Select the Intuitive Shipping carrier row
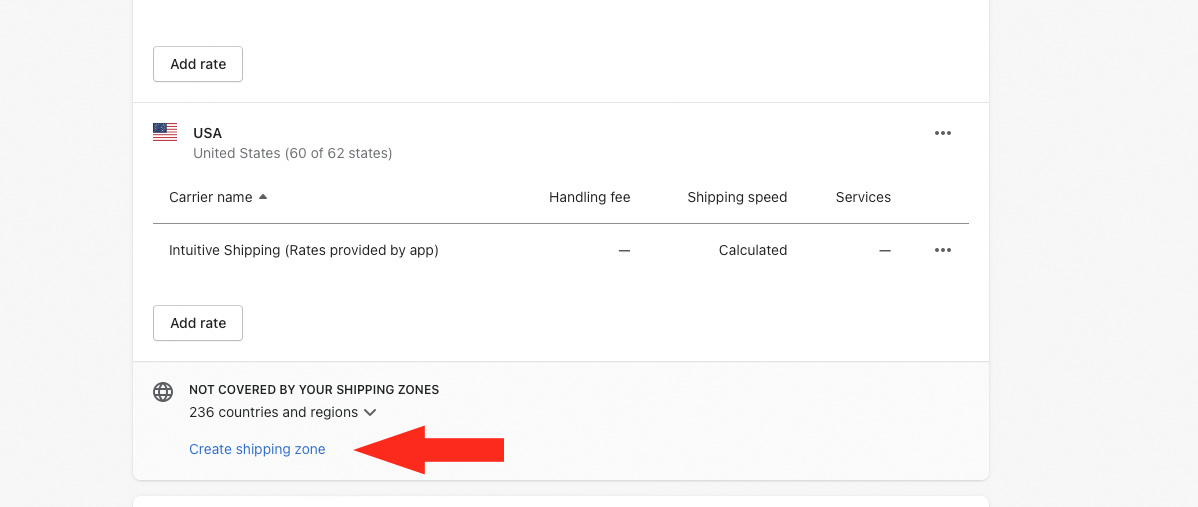This screenshot has width=1198, height=507. point(303,250)
